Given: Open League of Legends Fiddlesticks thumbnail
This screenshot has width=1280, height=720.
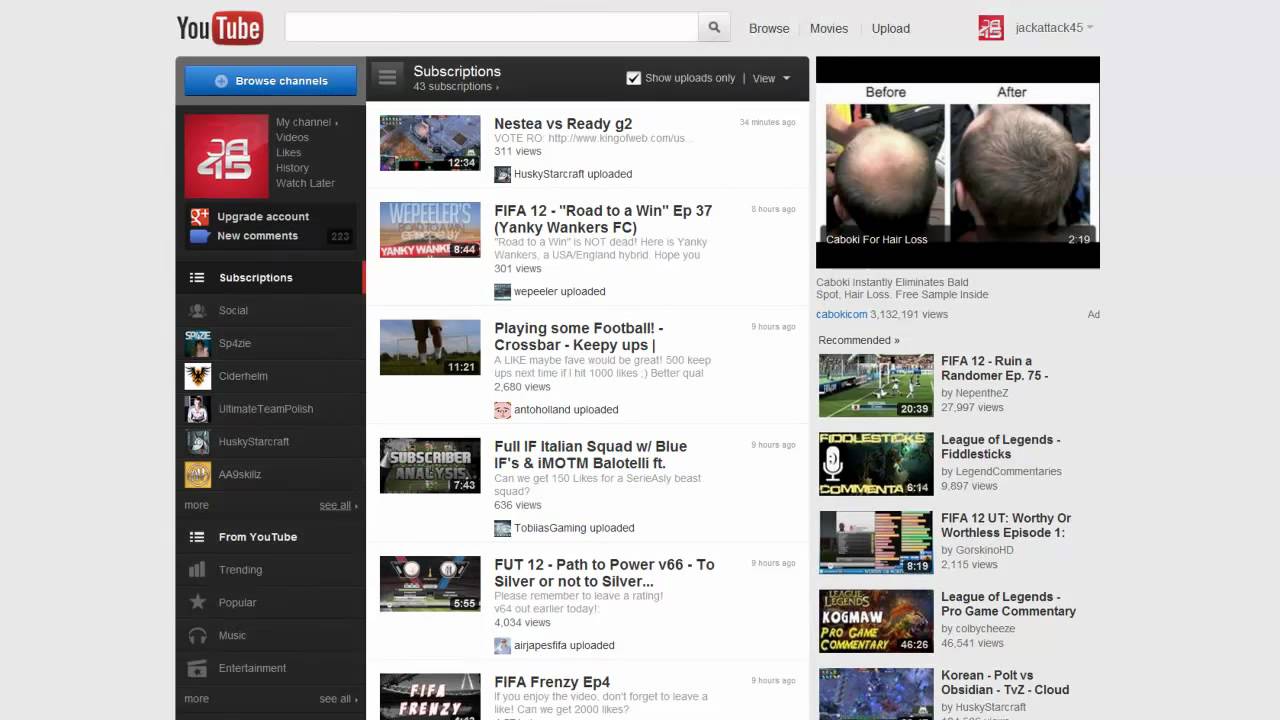Looking at the screenshot, I should [876, 464].
